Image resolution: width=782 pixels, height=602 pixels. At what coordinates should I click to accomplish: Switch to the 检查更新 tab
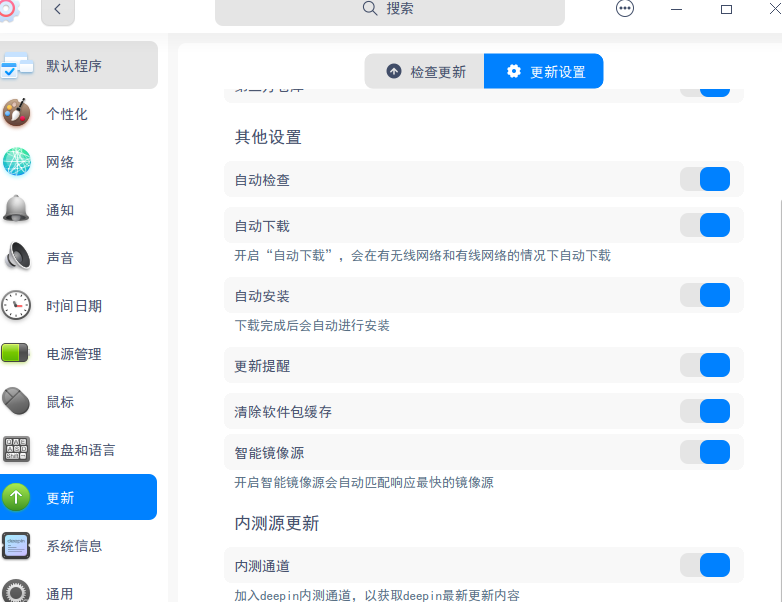tap(424, 71)
